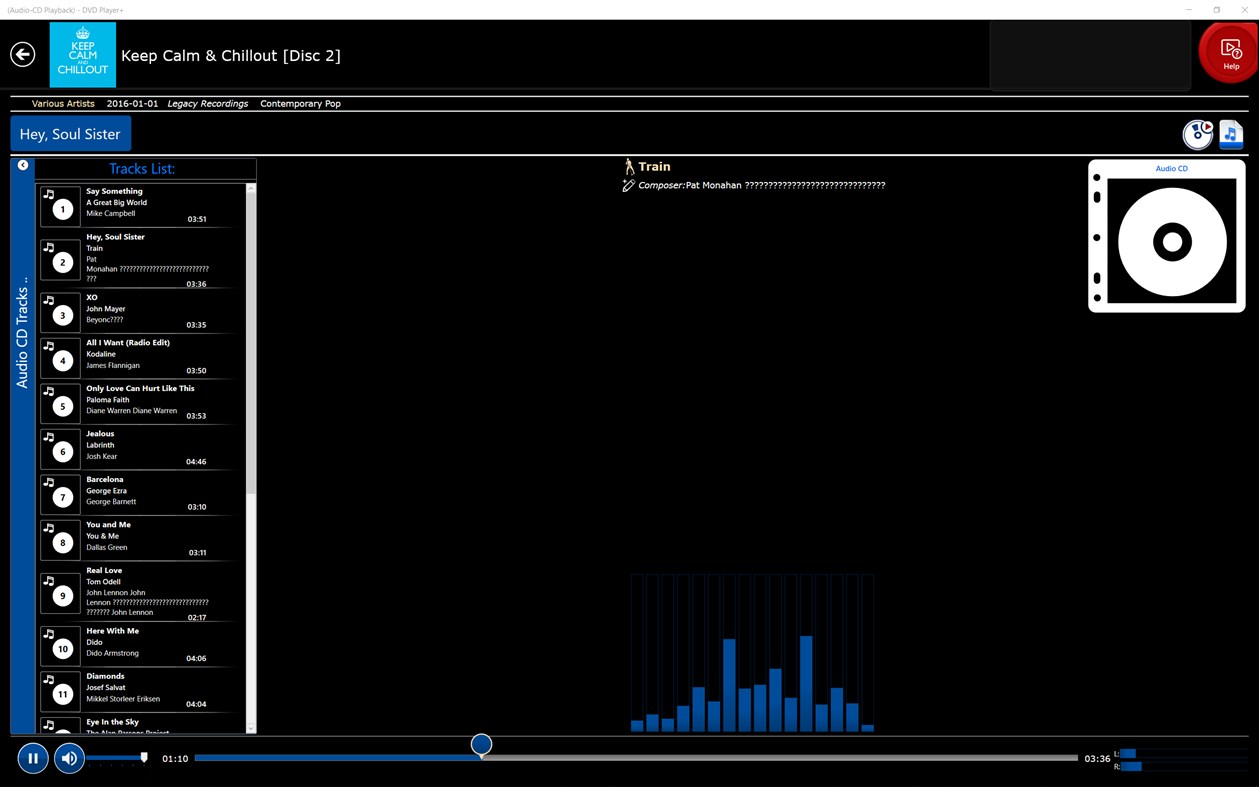Open the Audio CD playback icon
The image size is (1259, 787).
tap(1198, 134)
